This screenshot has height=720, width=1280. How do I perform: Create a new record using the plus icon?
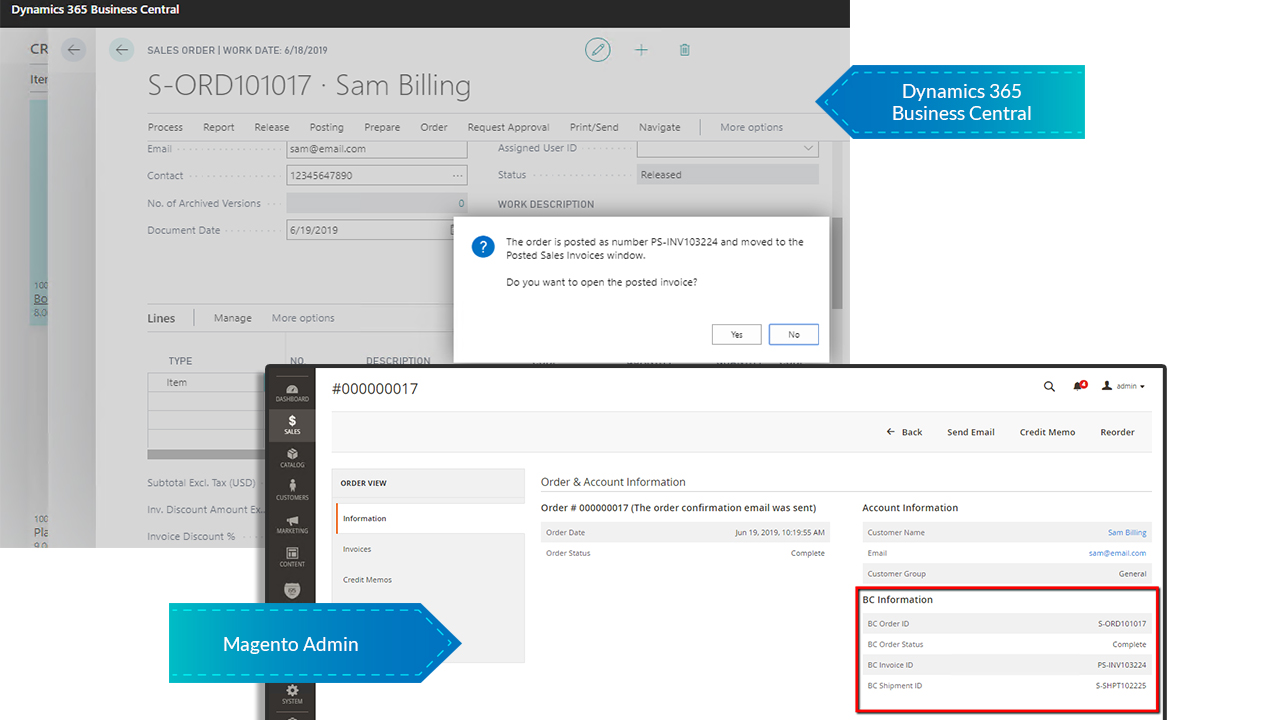[x=641, y=49]
